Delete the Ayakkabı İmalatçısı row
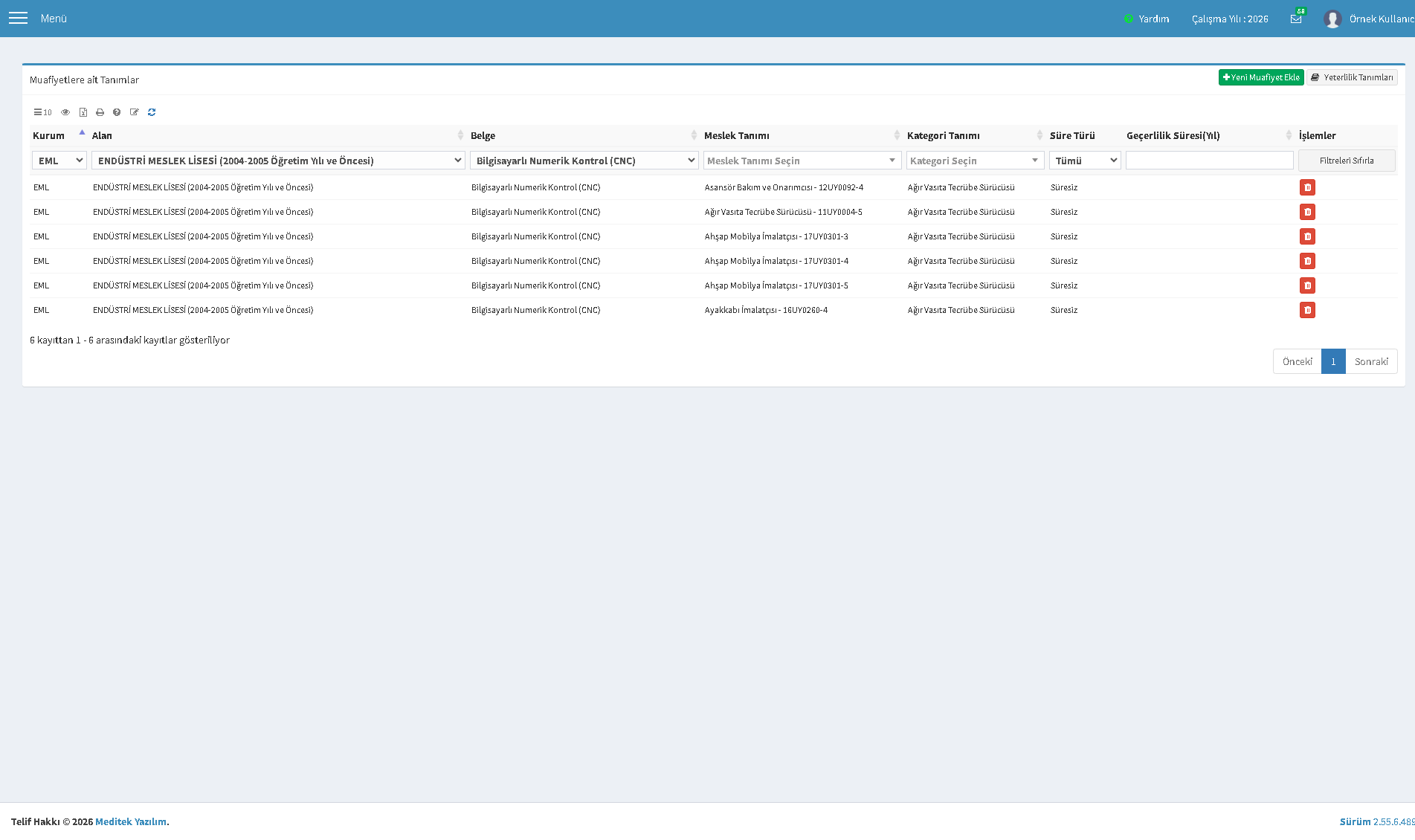1415x840 pixels. [1307, 310]
